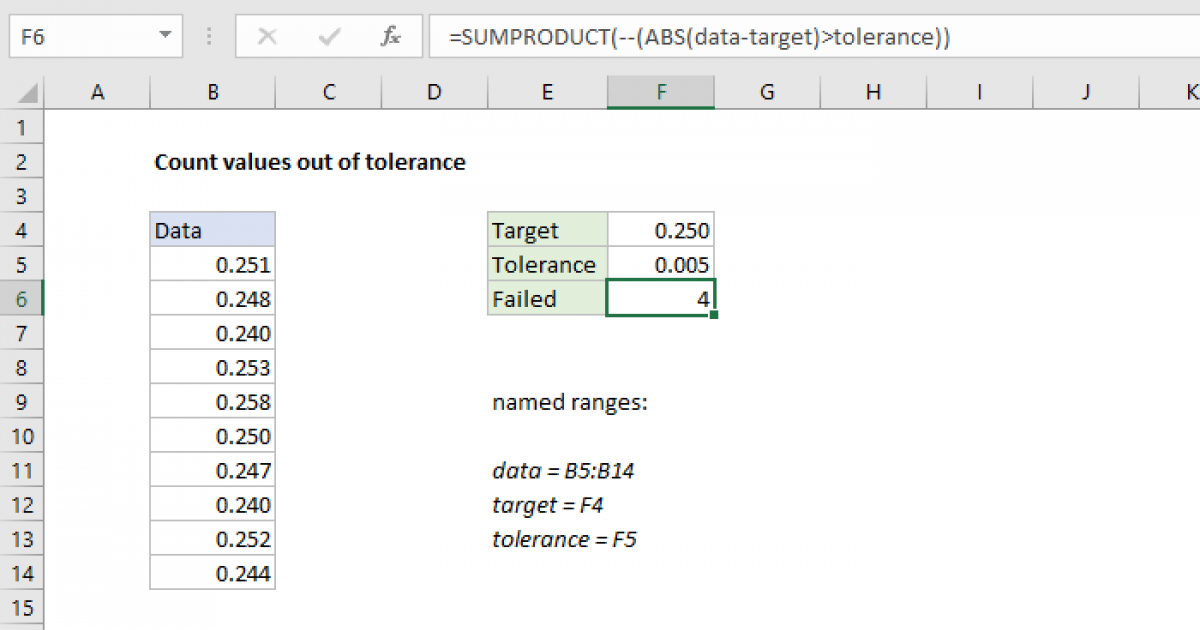
Task: Click the Enter checkmark icon in formula bar
Action: [x=329, y=37]
